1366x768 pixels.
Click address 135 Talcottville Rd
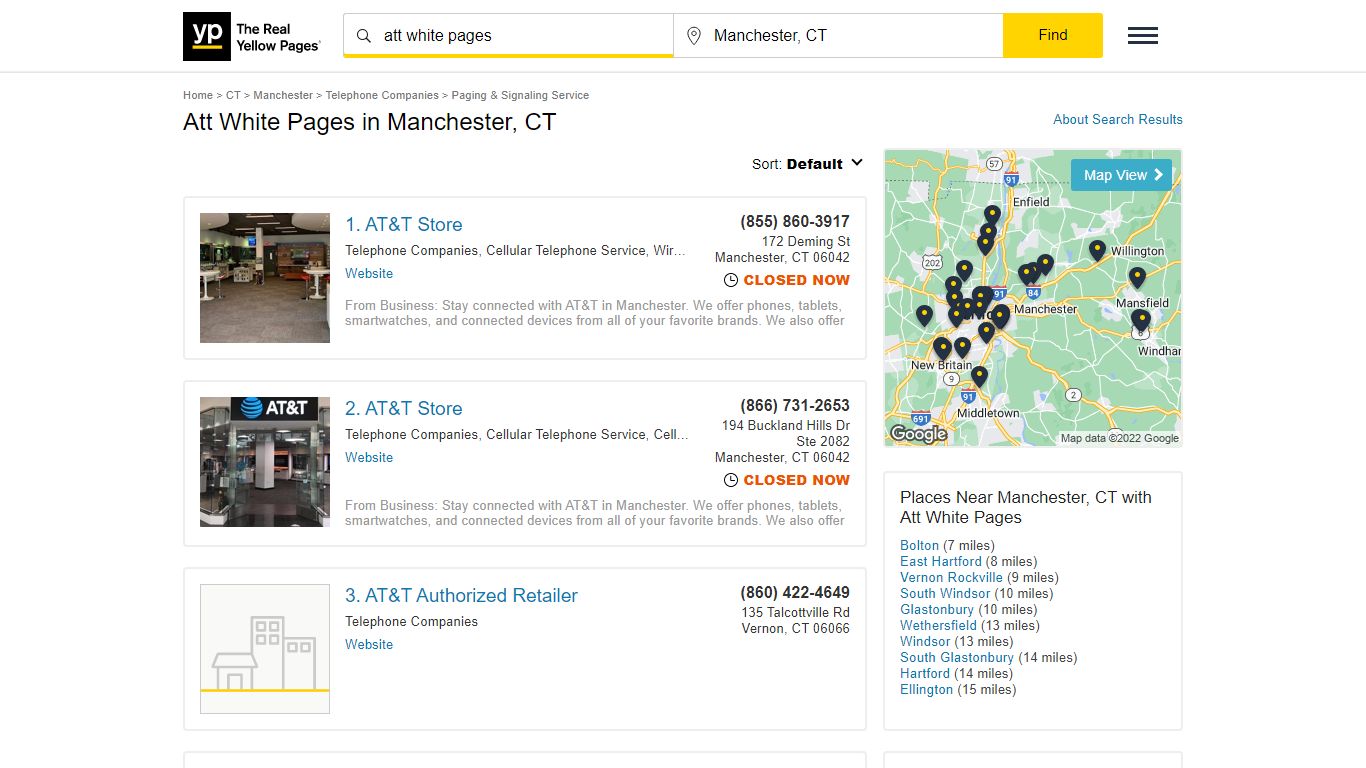[x=796, y=613]
